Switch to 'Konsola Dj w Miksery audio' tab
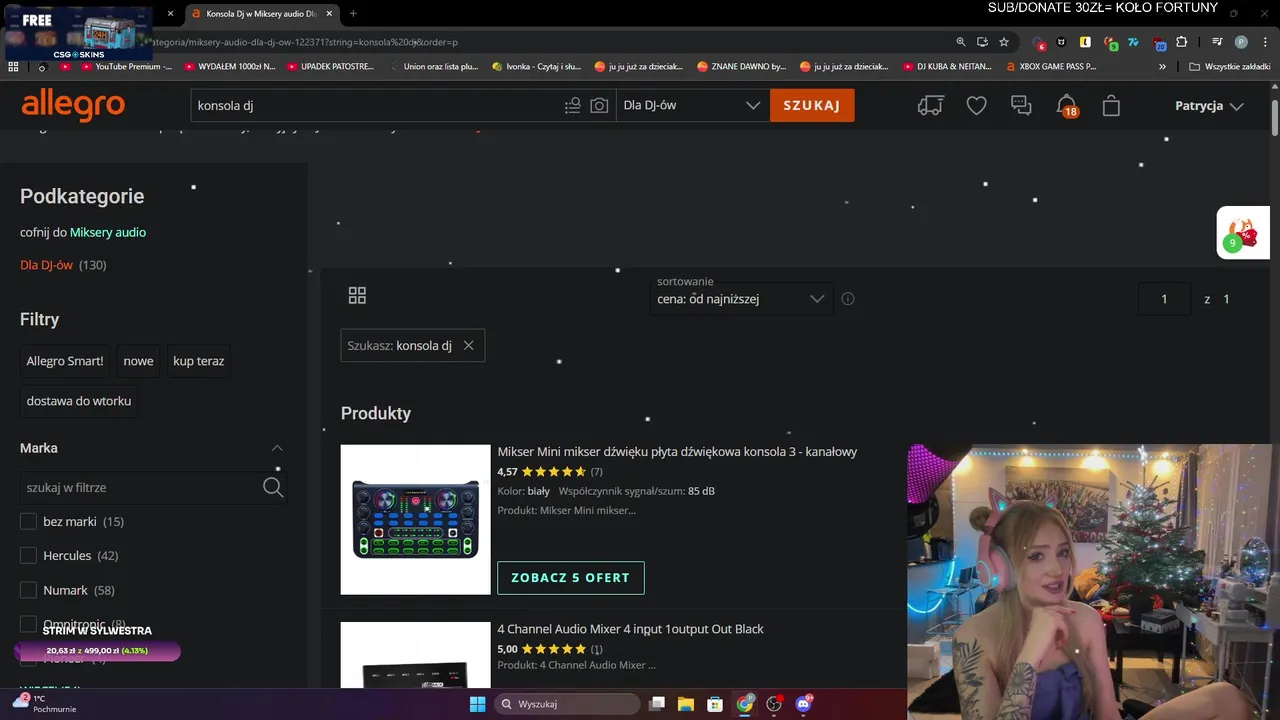 pyautogui.click(x=260, y=14)
